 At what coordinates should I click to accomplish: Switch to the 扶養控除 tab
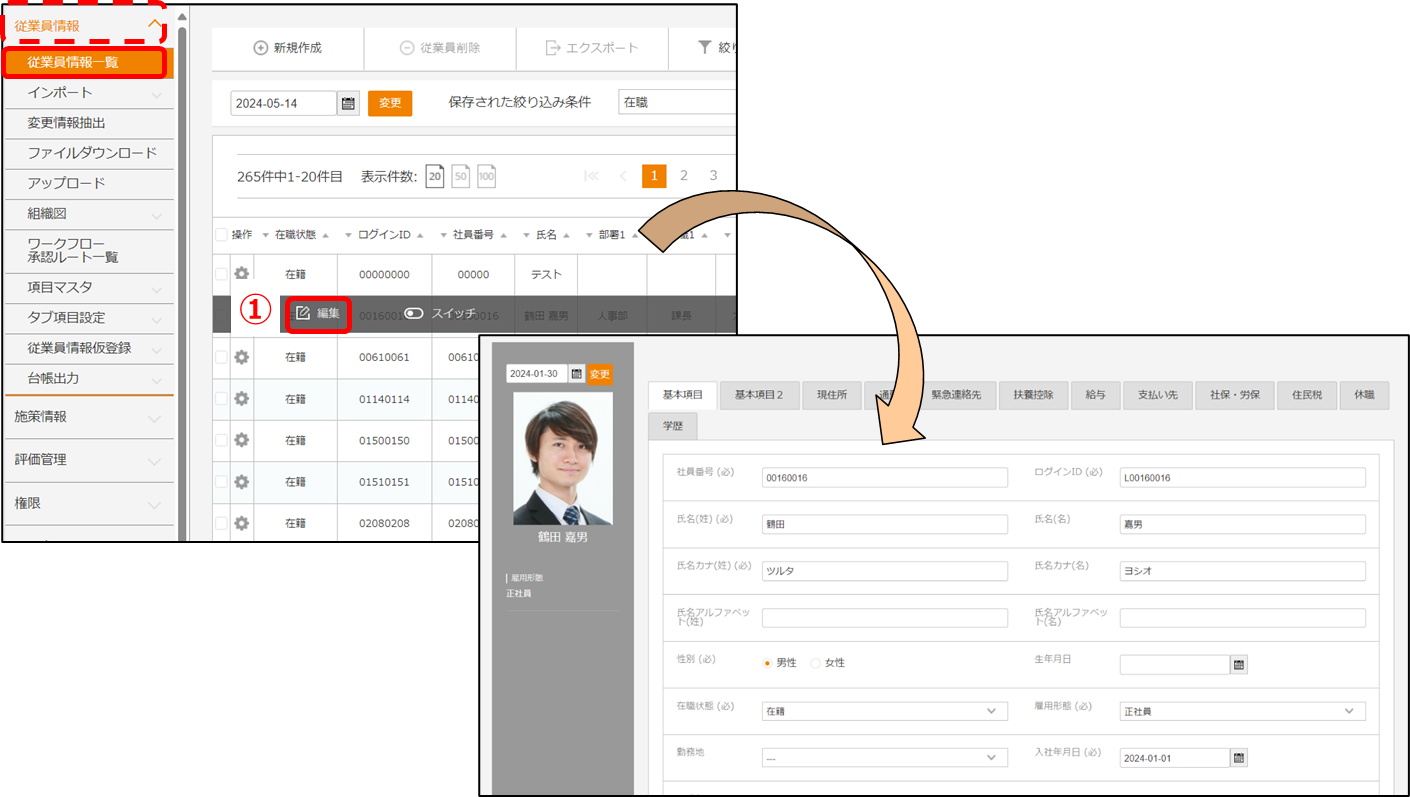point(1033,395)
